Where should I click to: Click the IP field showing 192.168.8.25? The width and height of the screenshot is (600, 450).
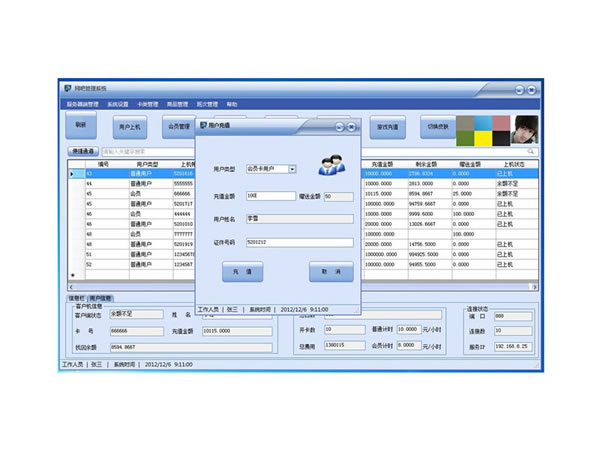(x=513, y=347)
